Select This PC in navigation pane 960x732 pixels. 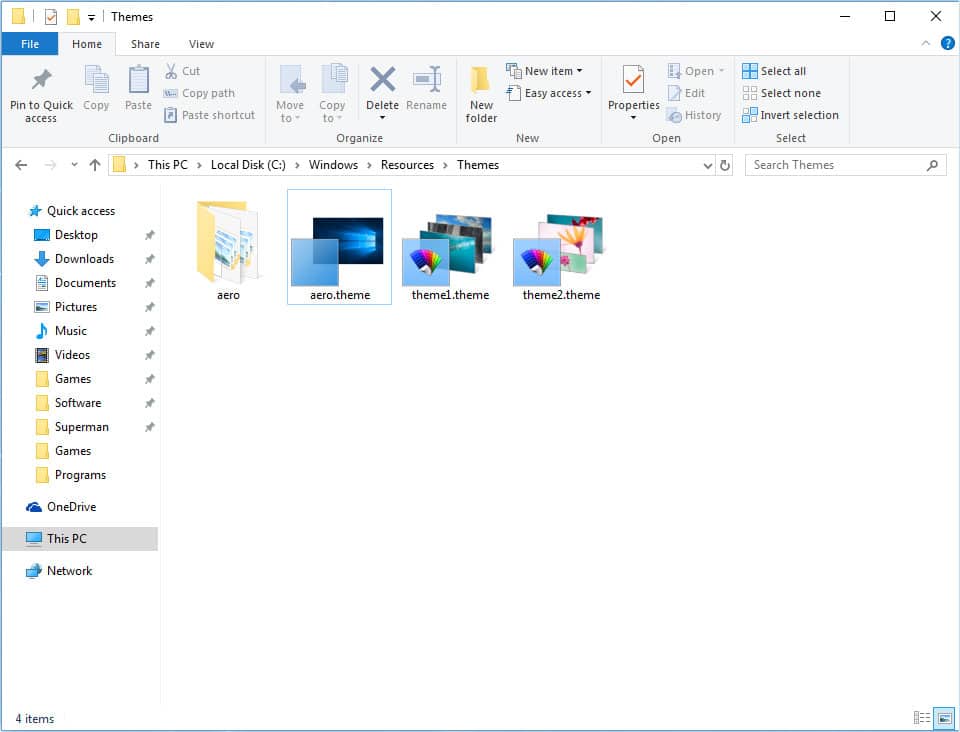(x=80, y=539)
